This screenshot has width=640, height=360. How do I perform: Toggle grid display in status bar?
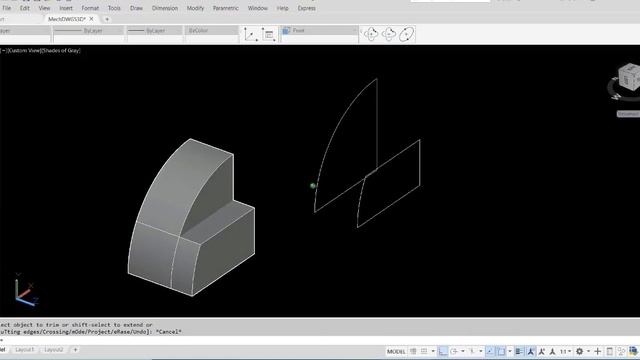[x=413, y=351]
